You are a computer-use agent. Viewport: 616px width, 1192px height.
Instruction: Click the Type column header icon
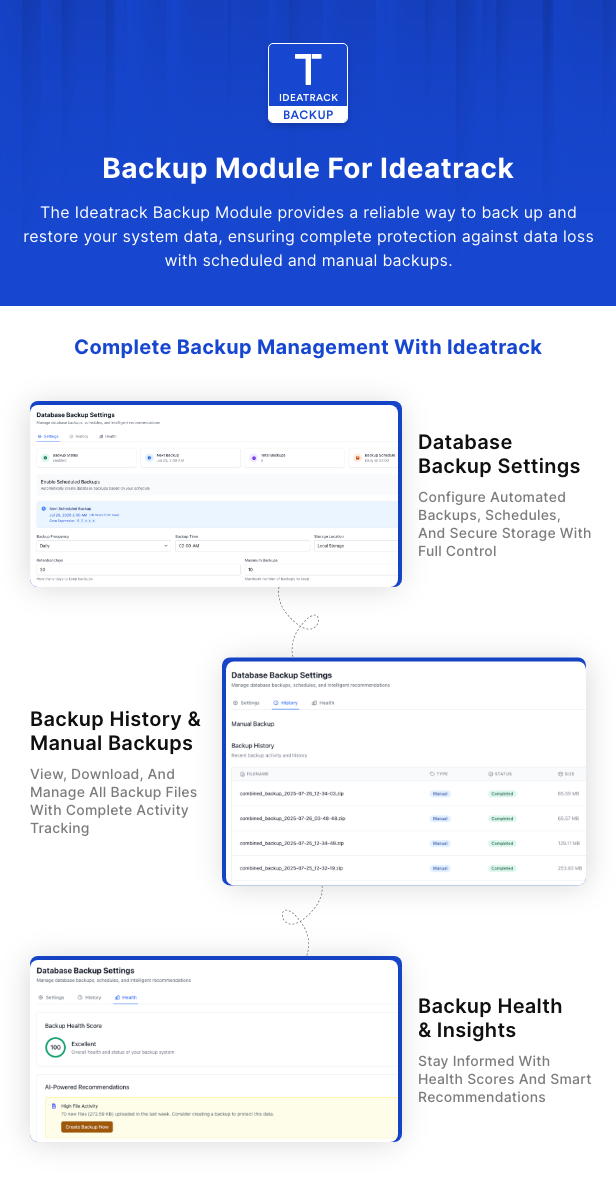click(432, 774)
